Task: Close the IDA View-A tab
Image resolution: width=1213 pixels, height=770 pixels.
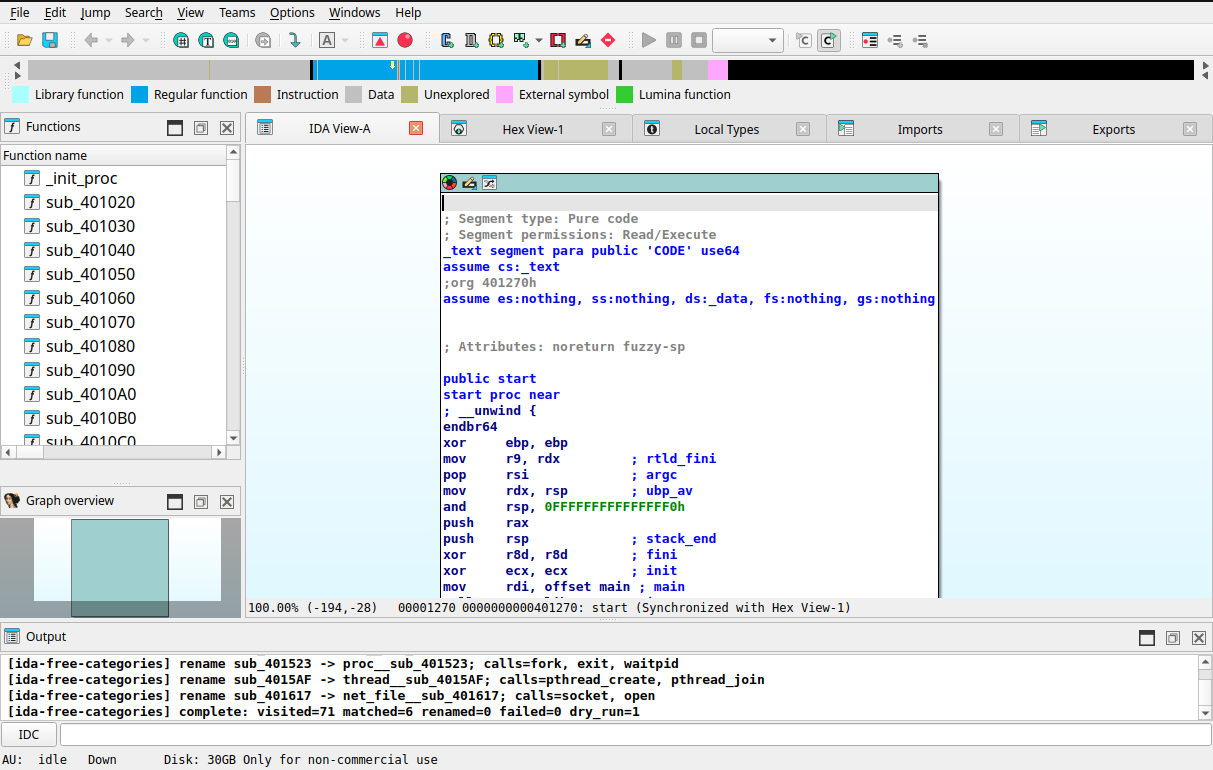Action: pyautogui.click(x=416, y=128)
